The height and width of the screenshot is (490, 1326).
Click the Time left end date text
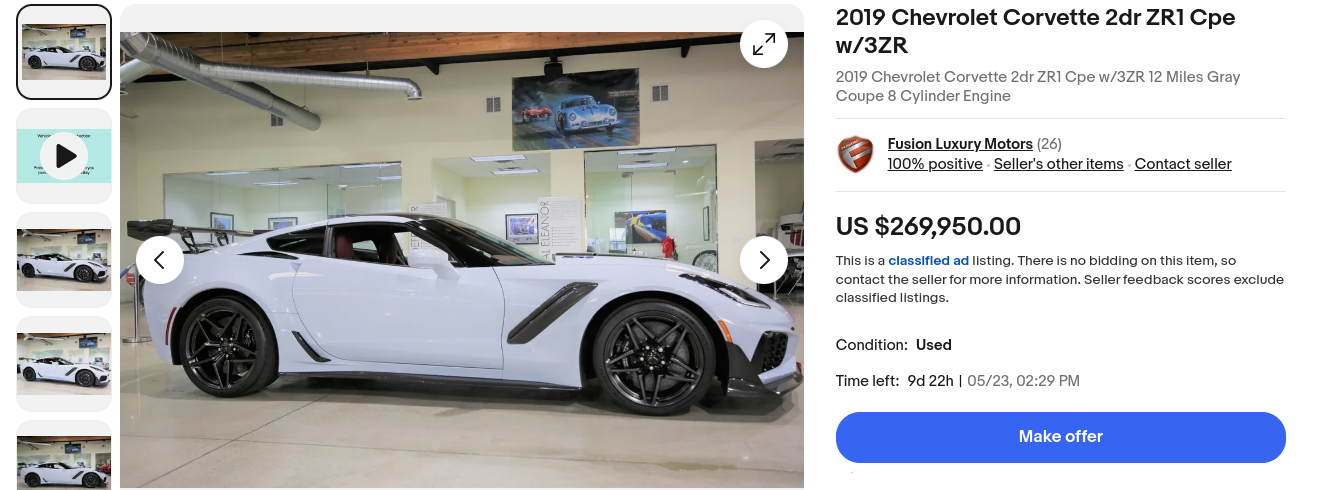click(x=1023, y=381)
